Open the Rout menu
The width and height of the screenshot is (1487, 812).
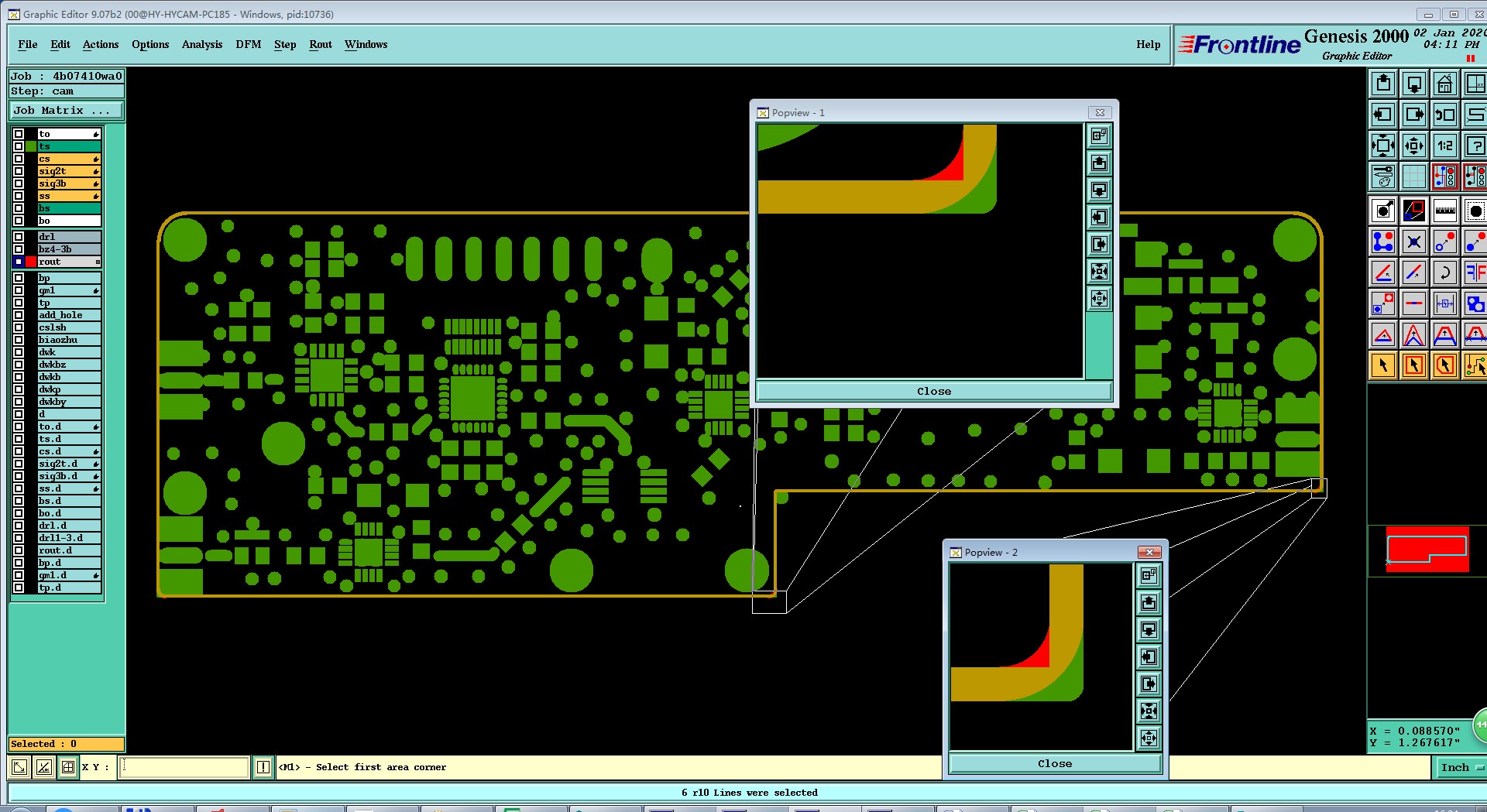point(321,44)
